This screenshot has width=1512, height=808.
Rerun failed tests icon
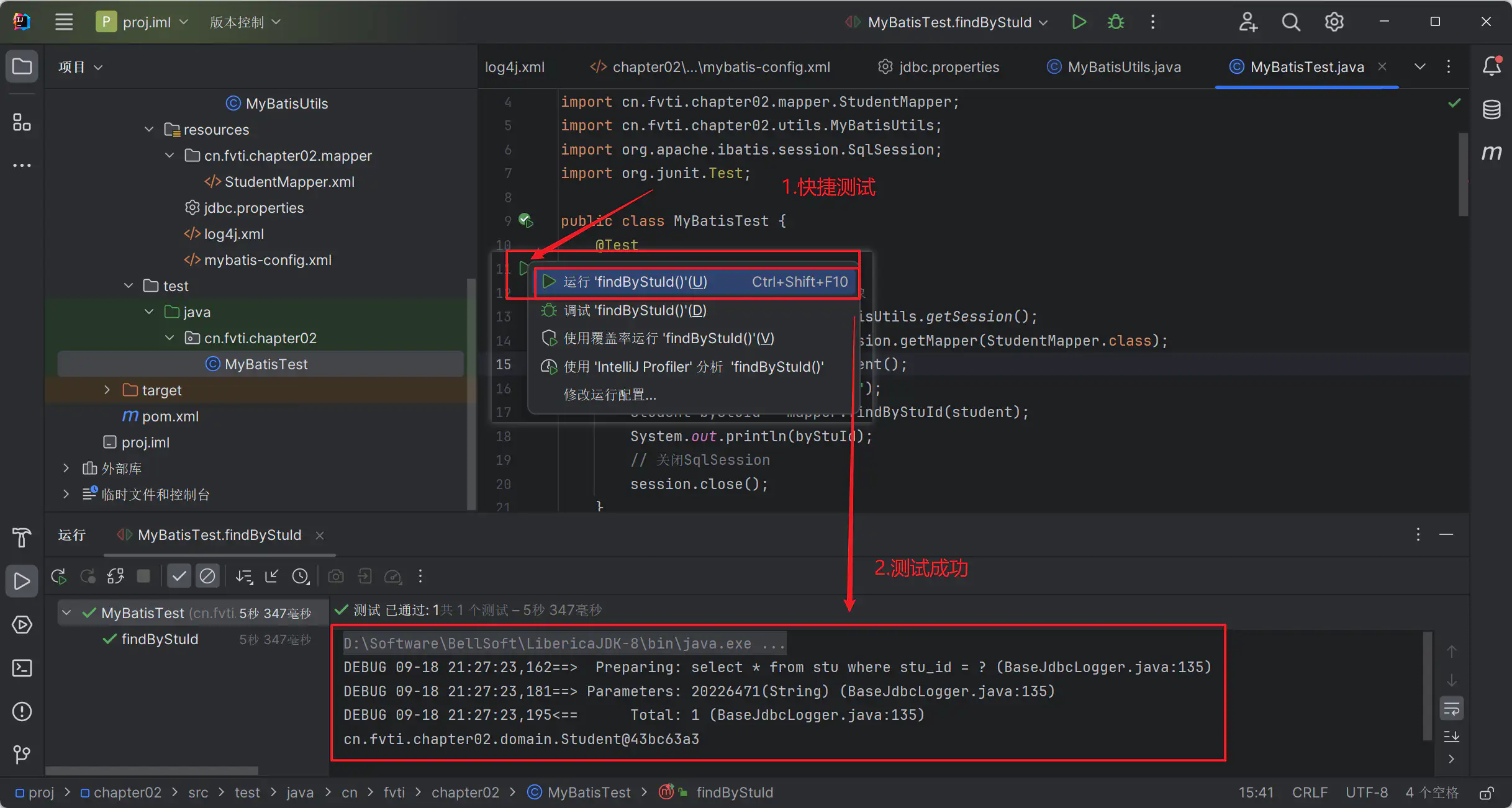click(88, 577)
